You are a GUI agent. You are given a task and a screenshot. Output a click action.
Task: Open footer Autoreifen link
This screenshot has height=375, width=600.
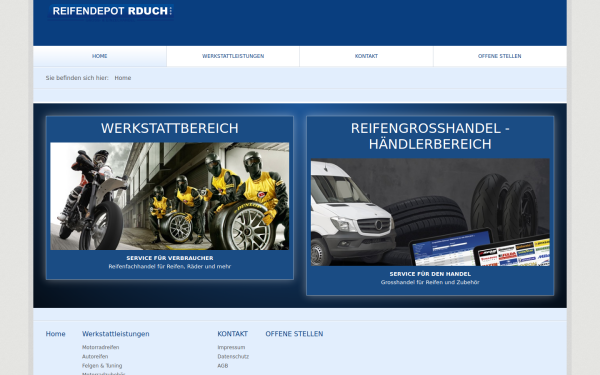(95, 357)
